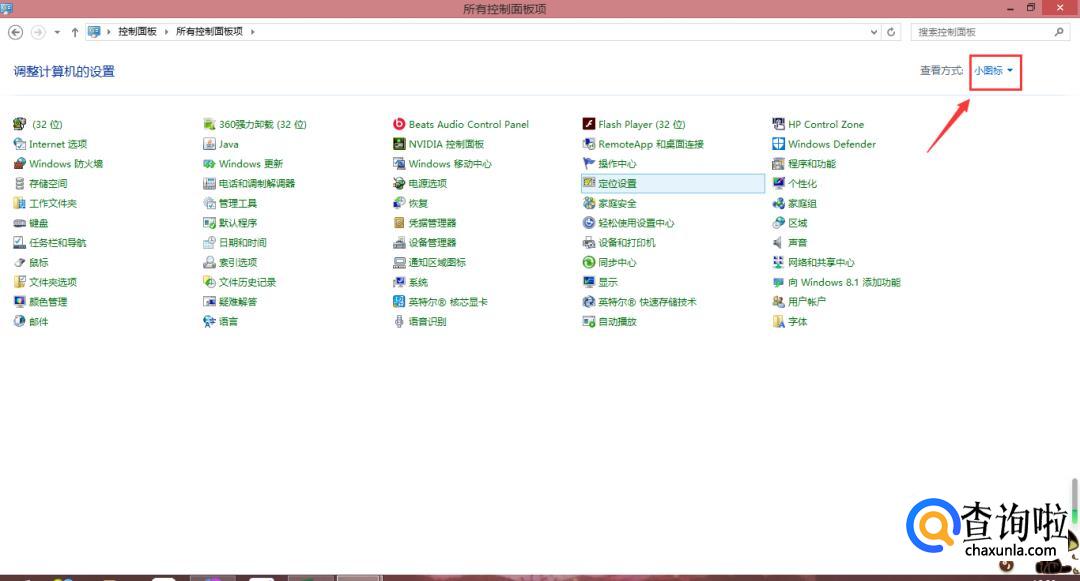Open 疑难解答 link
Screen dimensions: 1080x581
click(238, 302)
